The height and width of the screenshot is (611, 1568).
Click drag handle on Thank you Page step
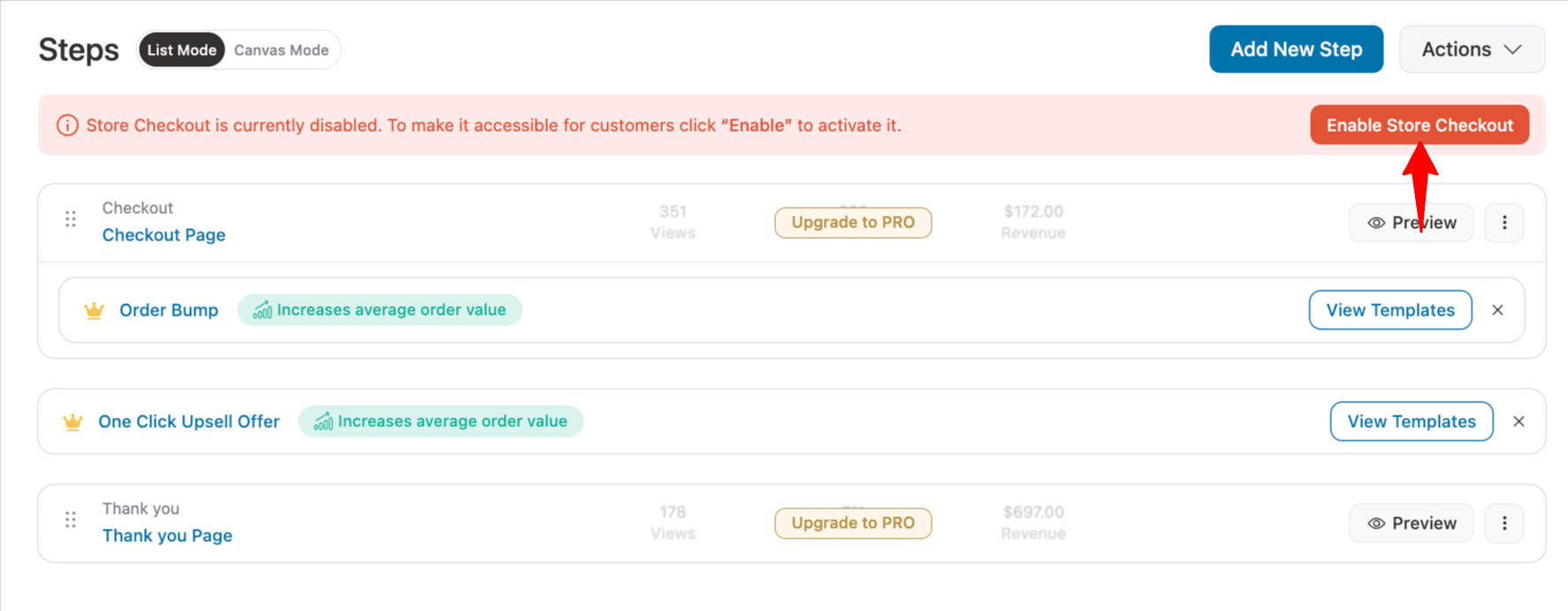71,520
